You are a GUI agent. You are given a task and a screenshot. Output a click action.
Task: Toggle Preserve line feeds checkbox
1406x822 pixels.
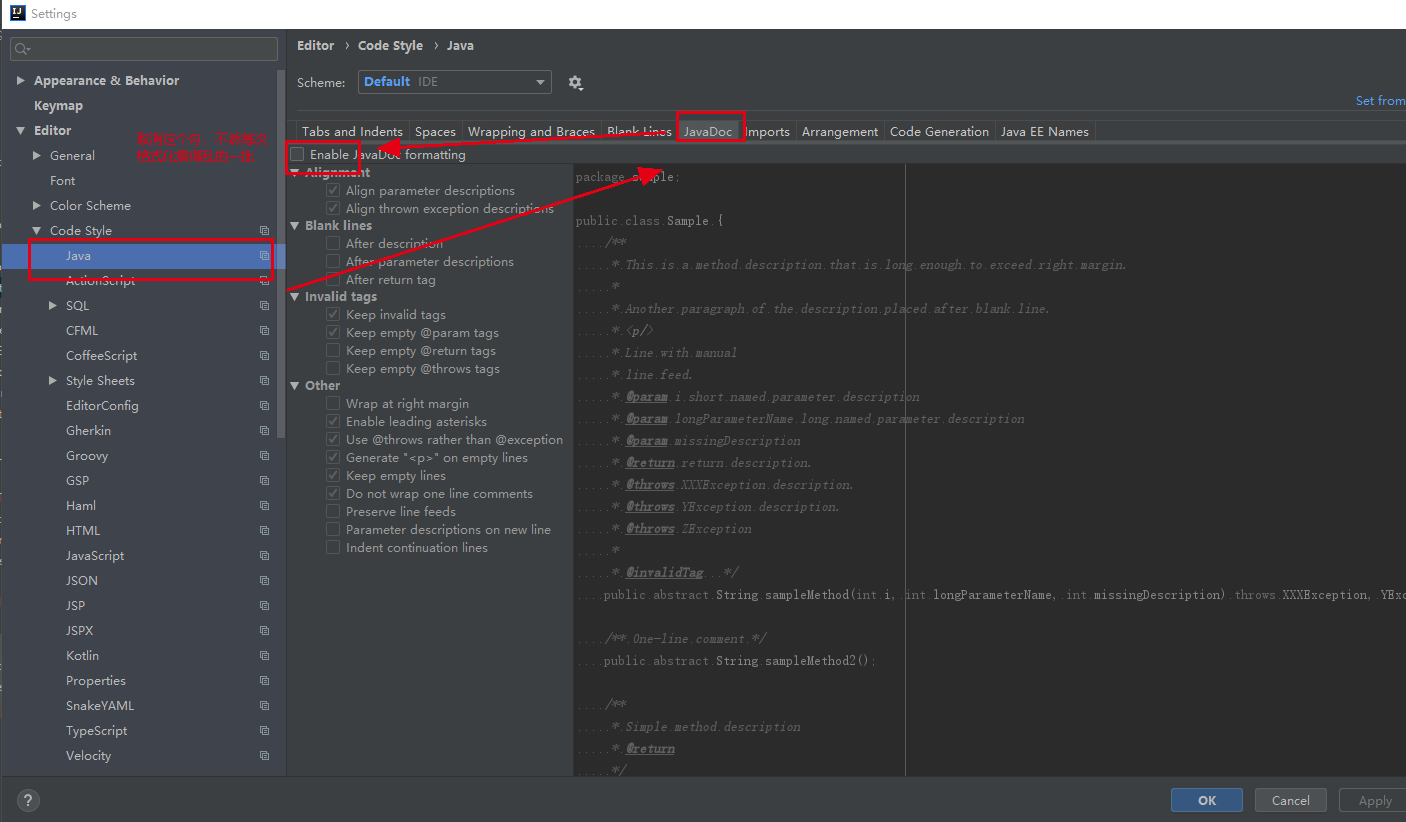pos(333,512)
